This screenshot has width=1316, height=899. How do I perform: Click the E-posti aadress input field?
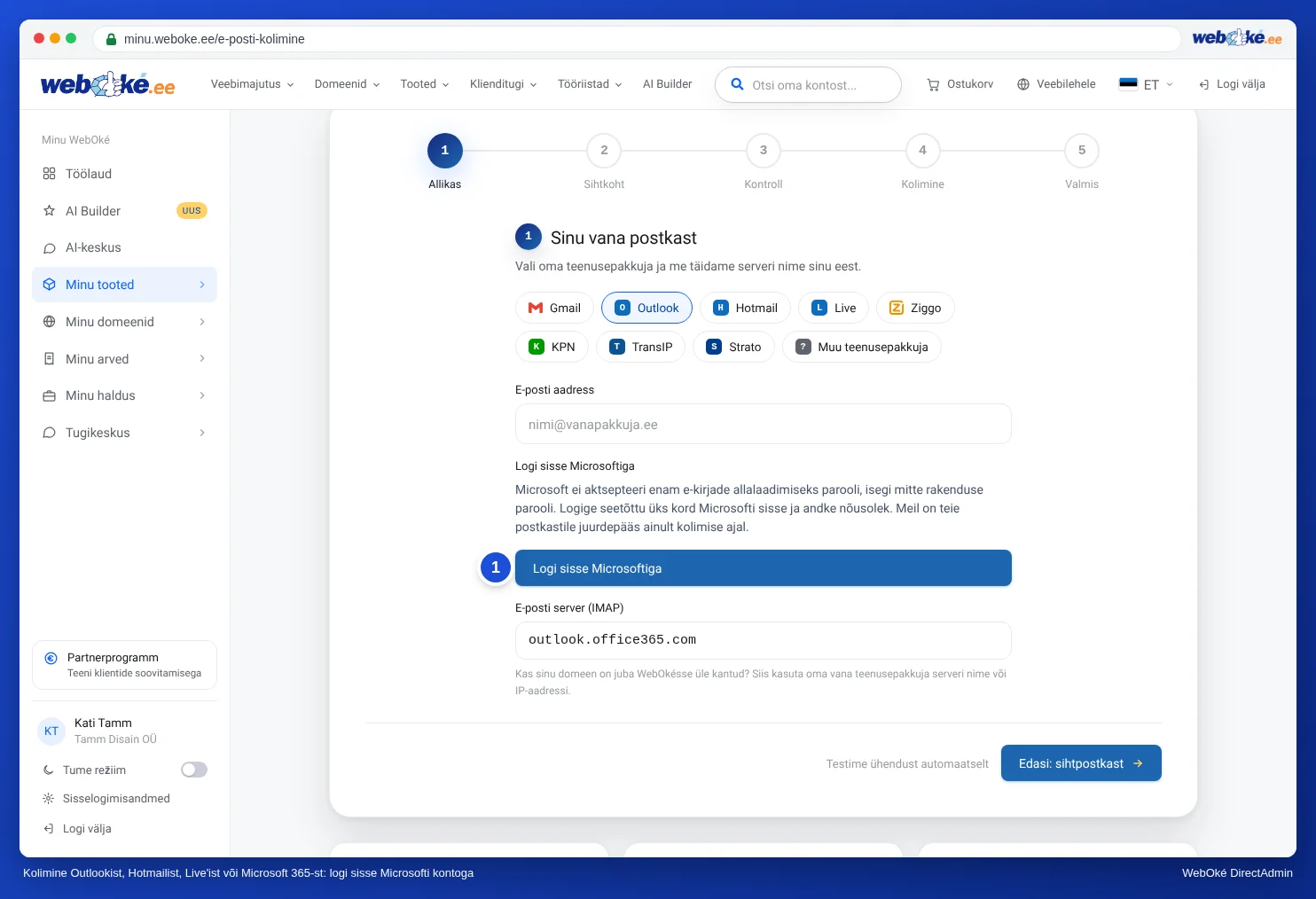pyautogui.click(x=764, y=424)
